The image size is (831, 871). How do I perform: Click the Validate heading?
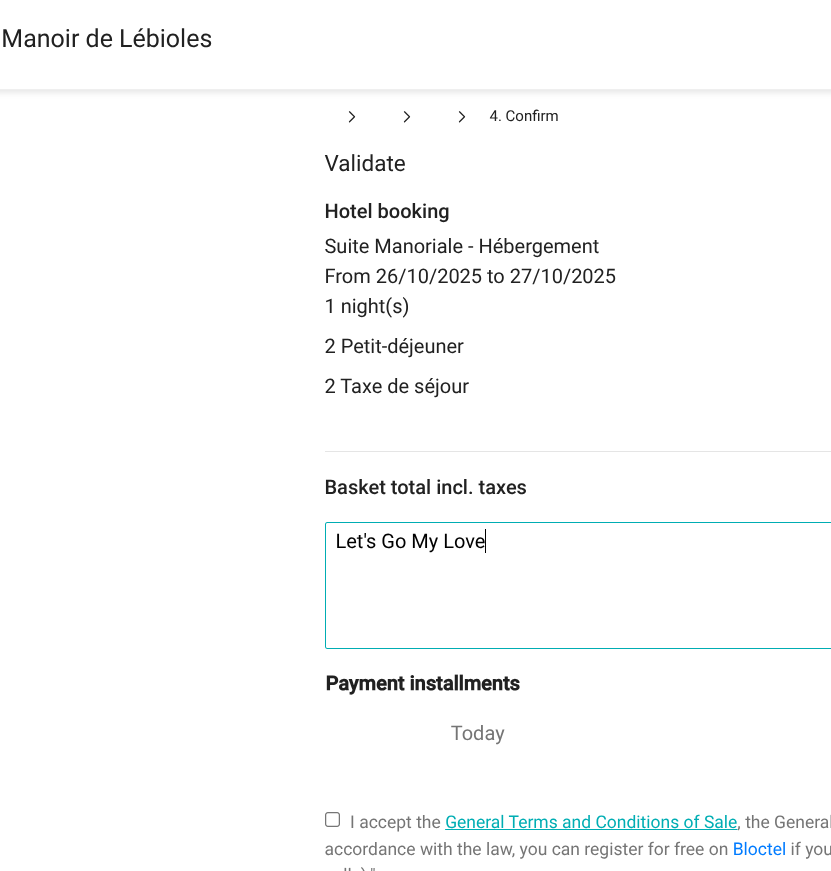365,164
